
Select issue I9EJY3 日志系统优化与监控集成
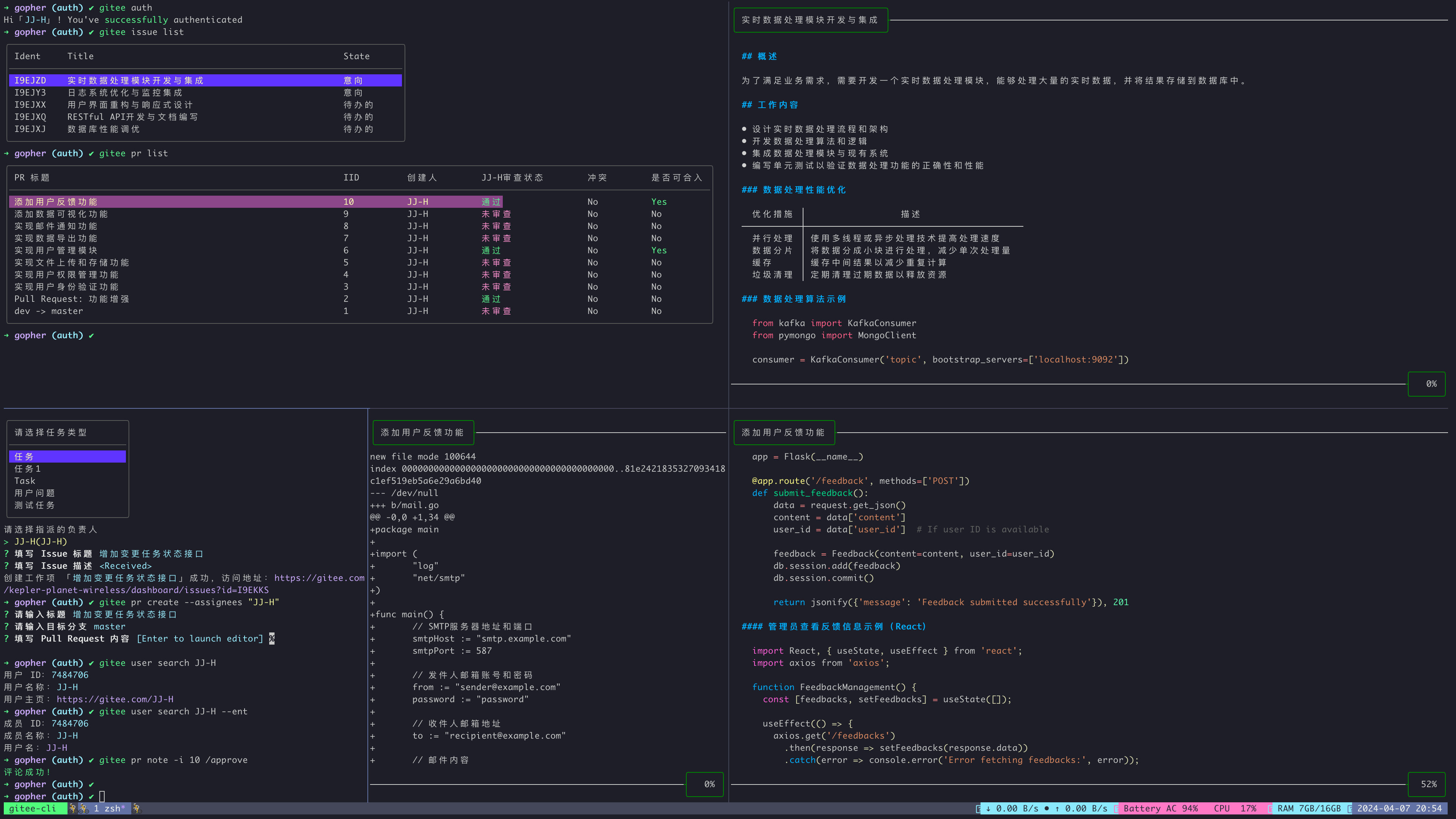click(205, 93)
